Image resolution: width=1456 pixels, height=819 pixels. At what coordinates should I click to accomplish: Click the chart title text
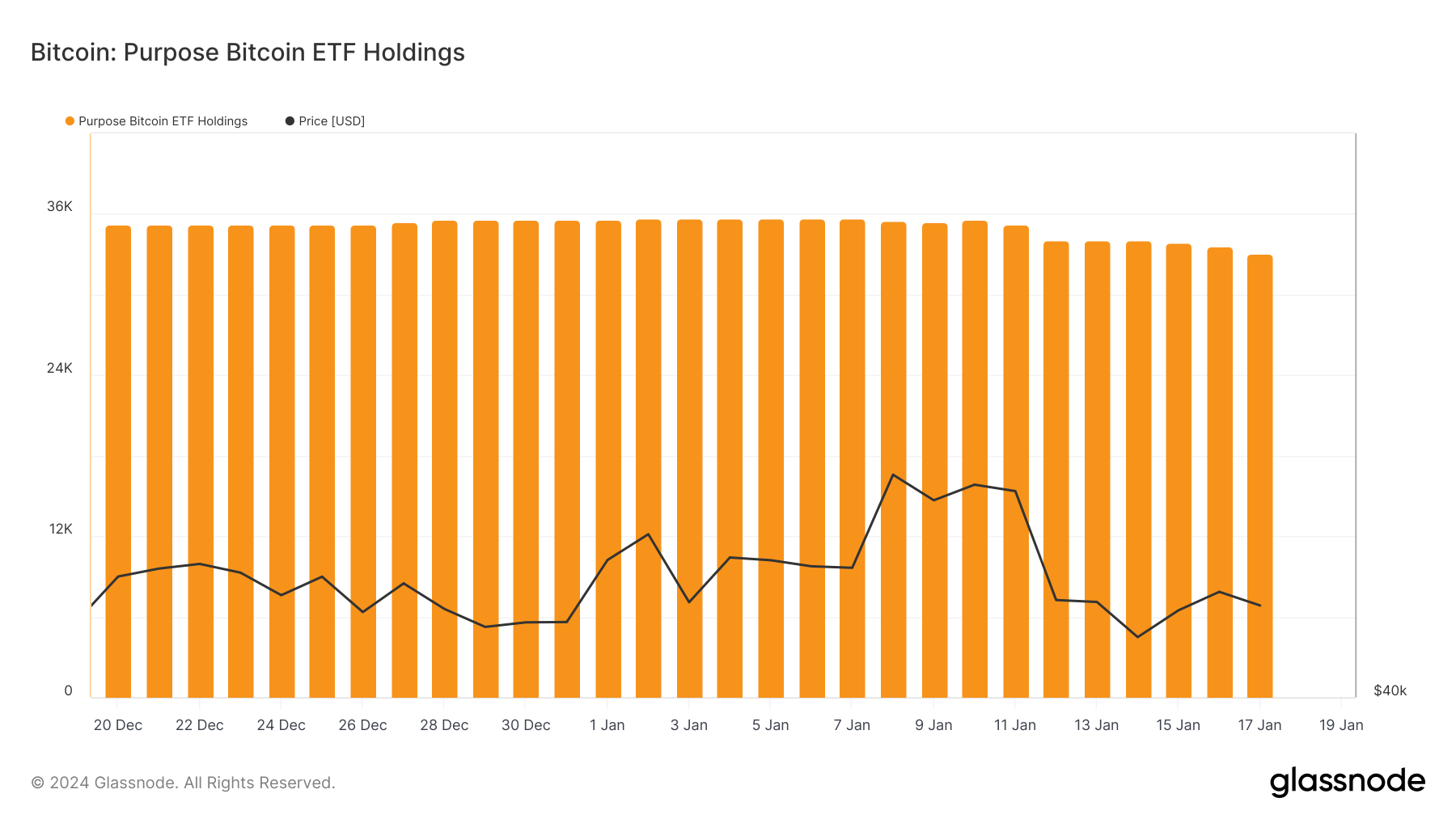(248, 53)
